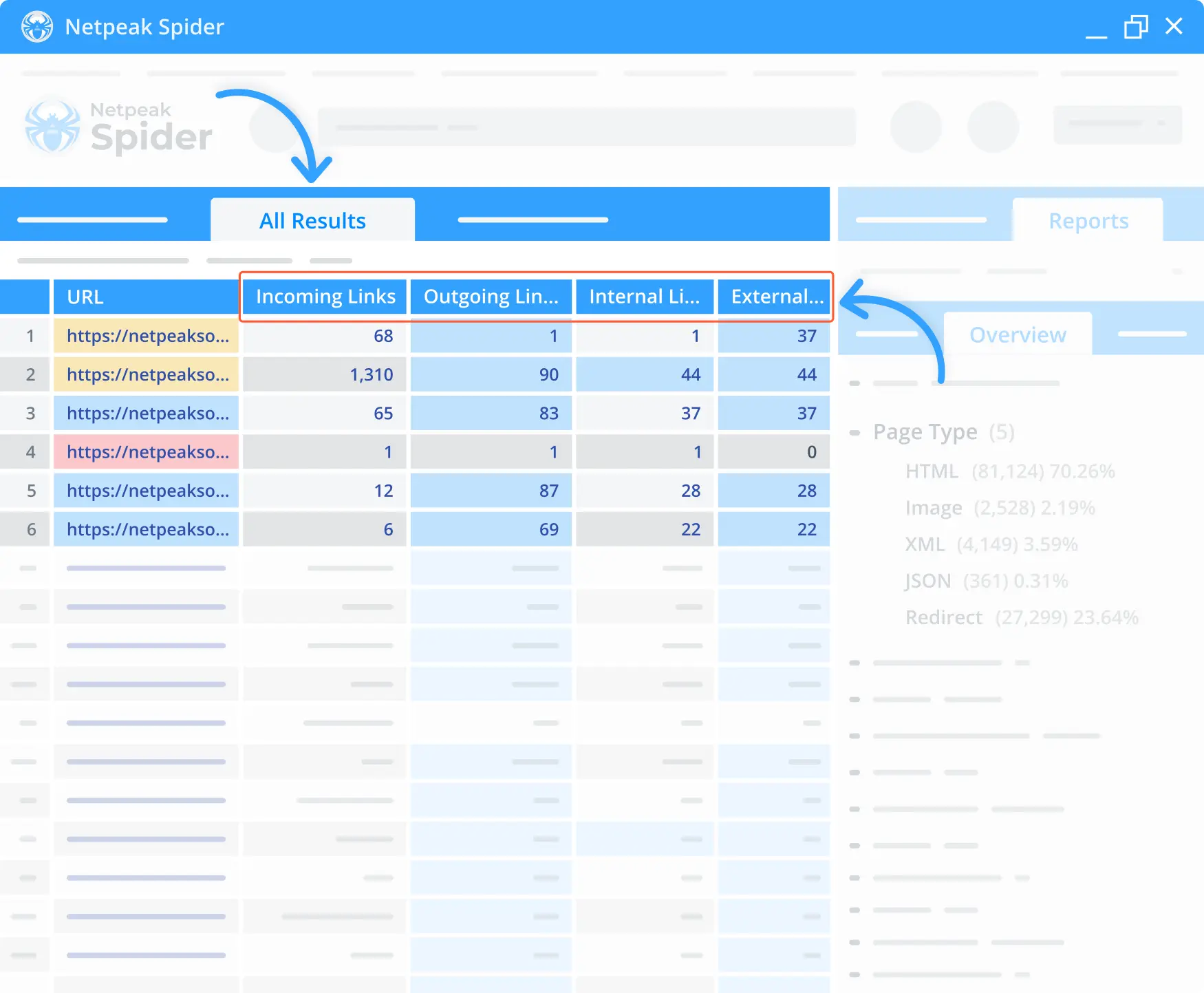The width and height of the screenshot is (1204, 993).
Task: Close the Netpeak Spider window
Action: pos(1174,26)
